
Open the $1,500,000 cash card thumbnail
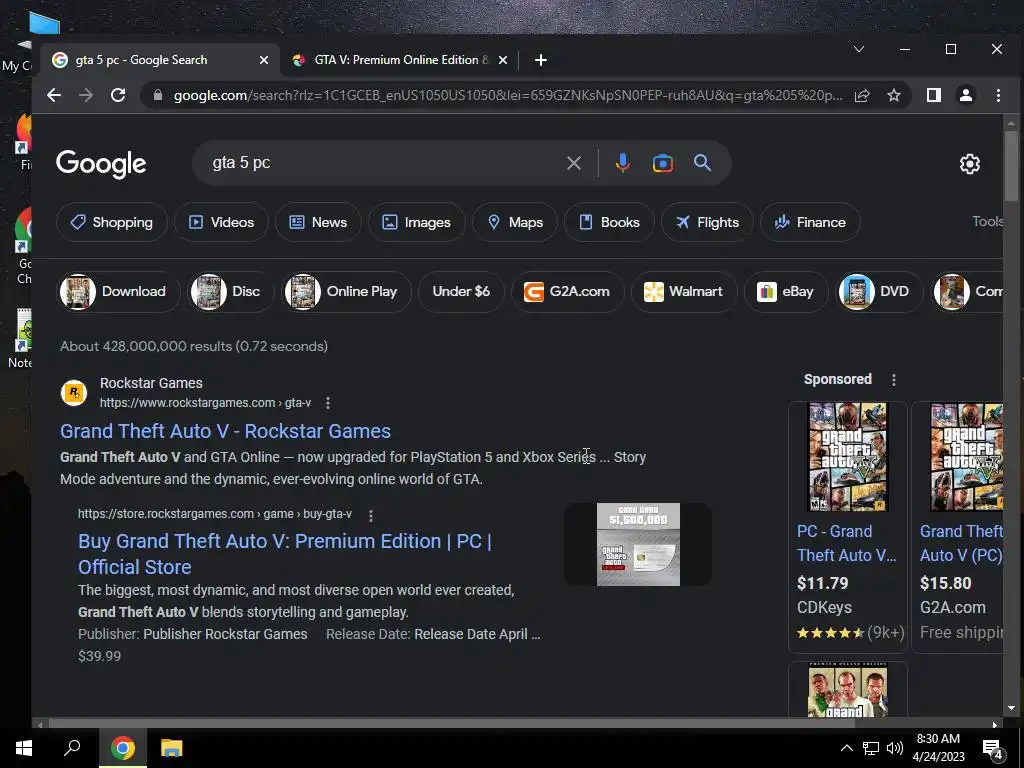click(x=638, y=544)
